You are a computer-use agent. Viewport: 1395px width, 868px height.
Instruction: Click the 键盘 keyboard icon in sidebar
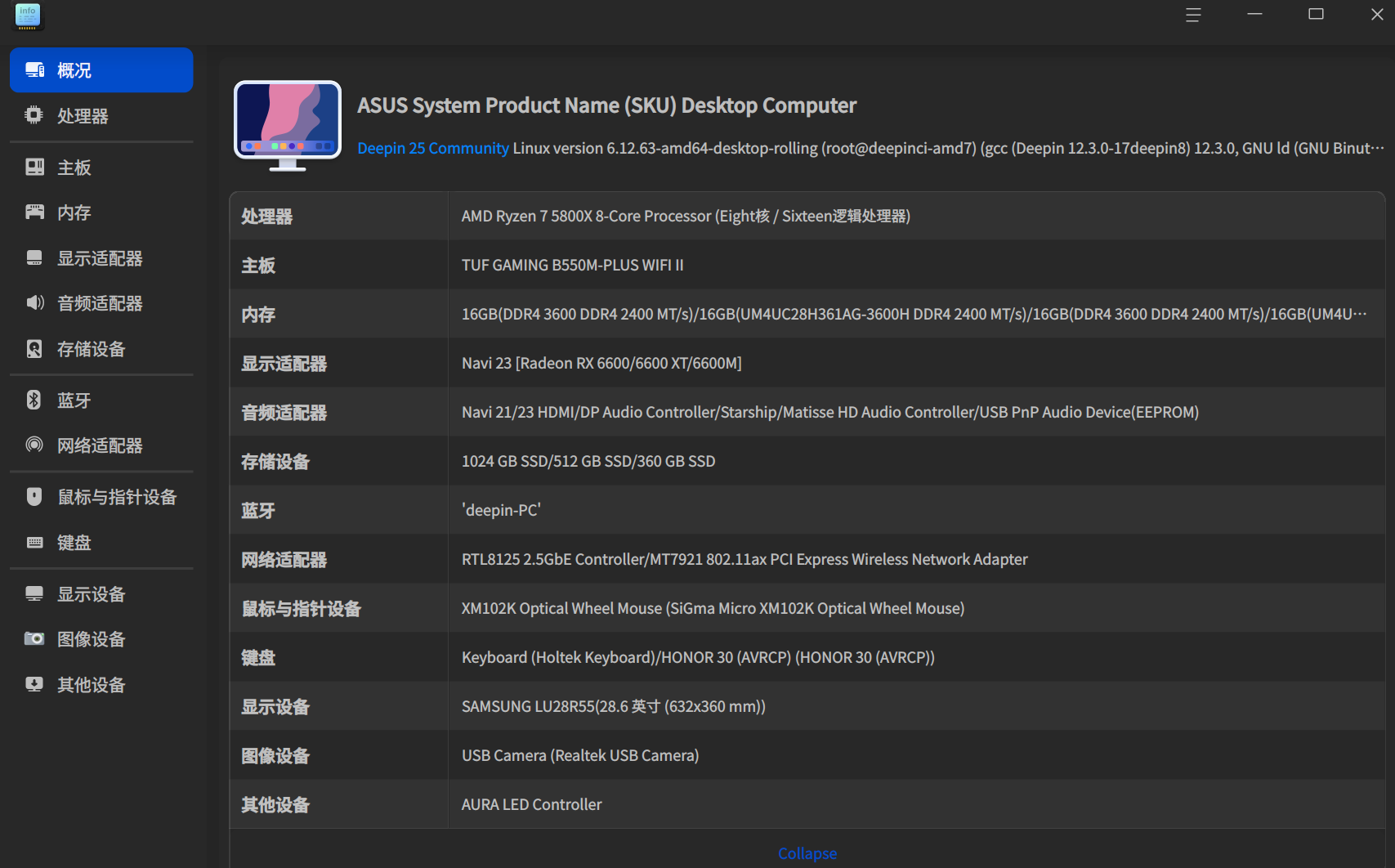tap(34, 543)
